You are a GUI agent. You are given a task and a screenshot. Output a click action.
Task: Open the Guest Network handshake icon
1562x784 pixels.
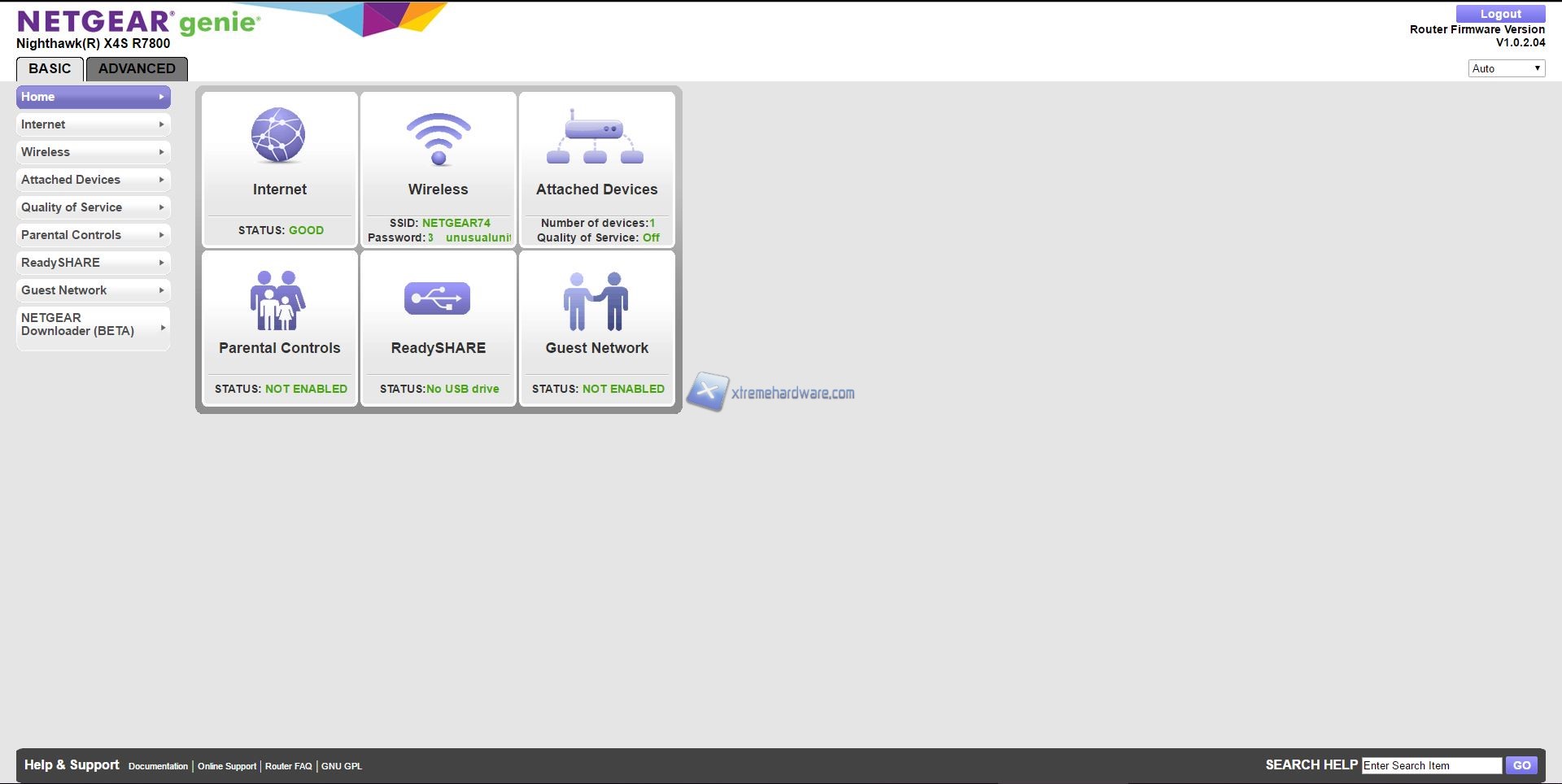(596, 301)
